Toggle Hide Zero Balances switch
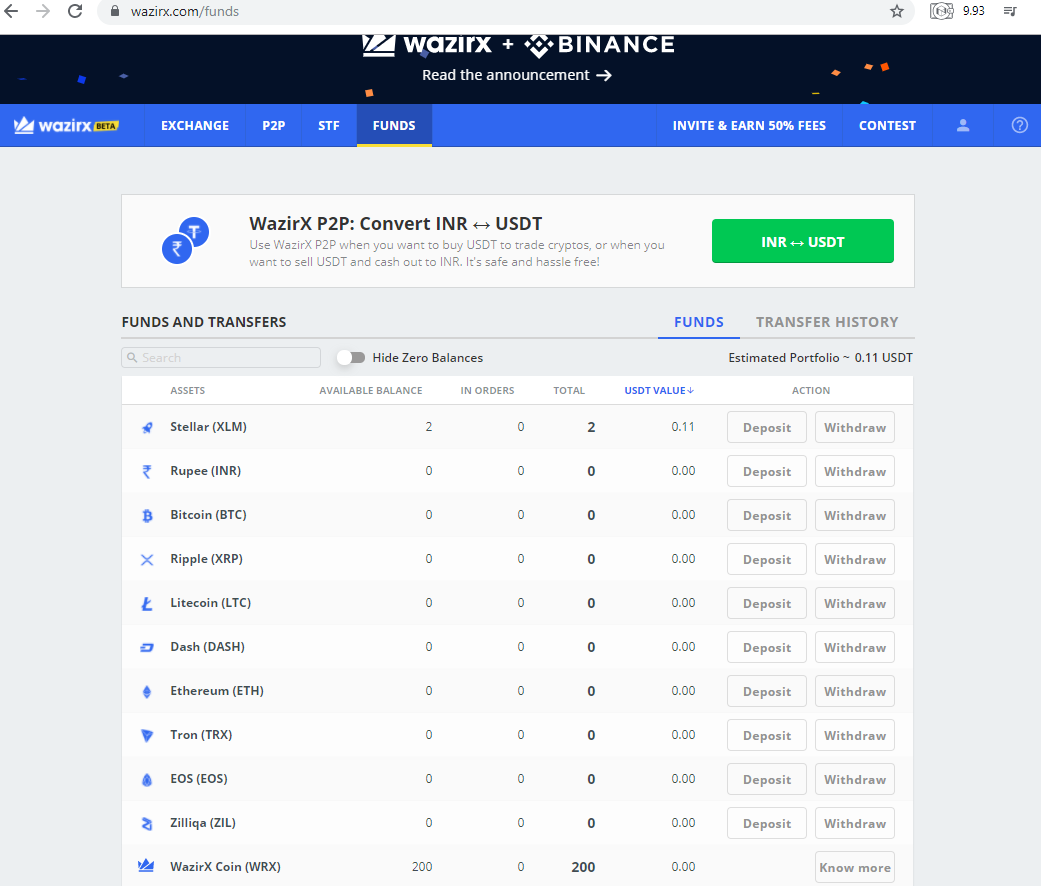The width and height of the screenshot is (1041, 886). [x=351, y=358]
